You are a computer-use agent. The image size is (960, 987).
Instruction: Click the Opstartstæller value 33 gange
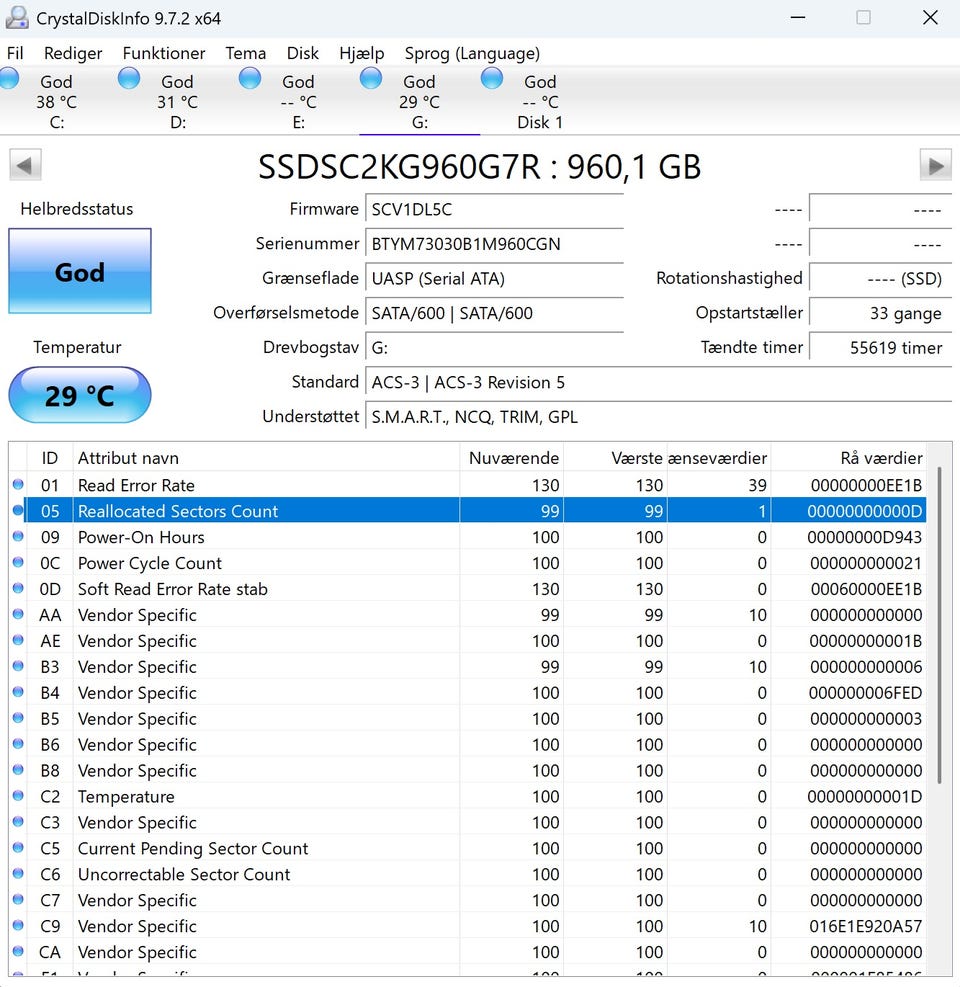[880, 313]
